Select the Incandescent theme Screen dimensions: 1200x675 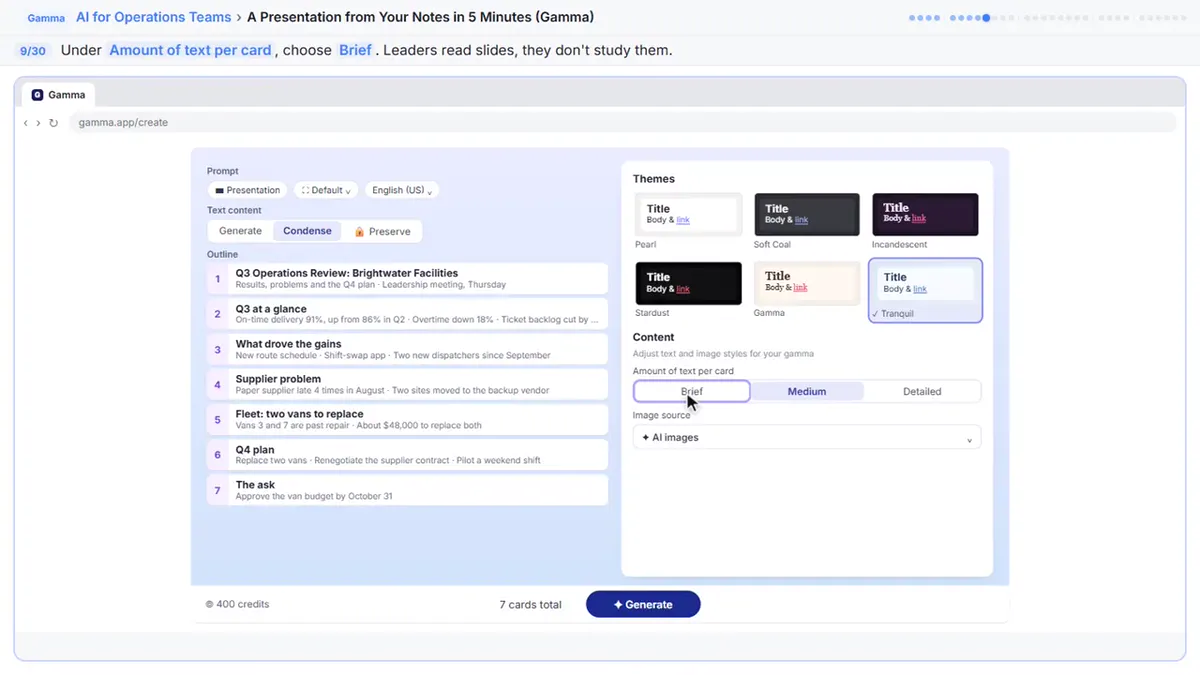coord(925,215)
